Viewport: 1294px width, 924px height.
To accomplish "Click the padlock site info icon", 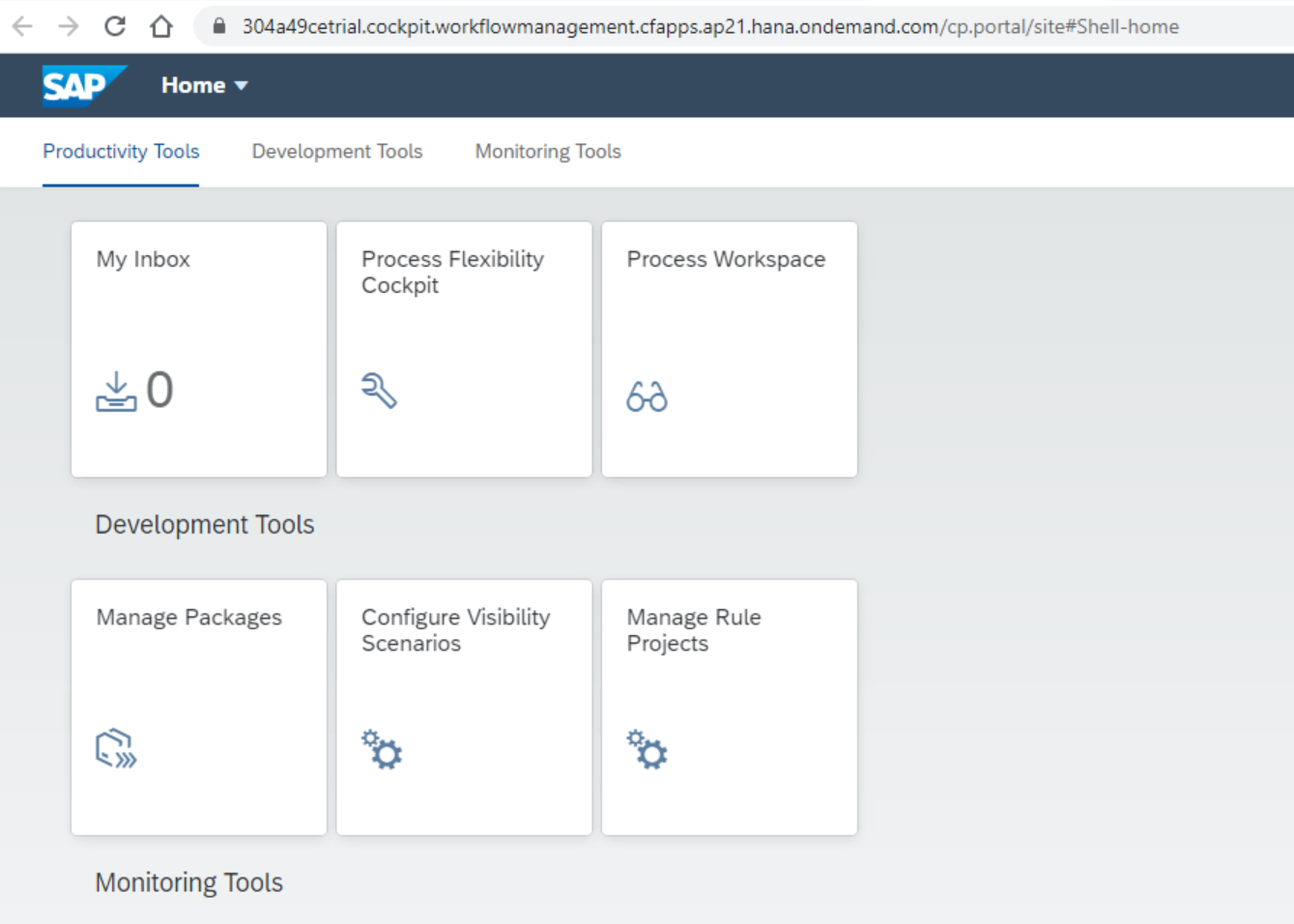I will [x=219, y=26].
